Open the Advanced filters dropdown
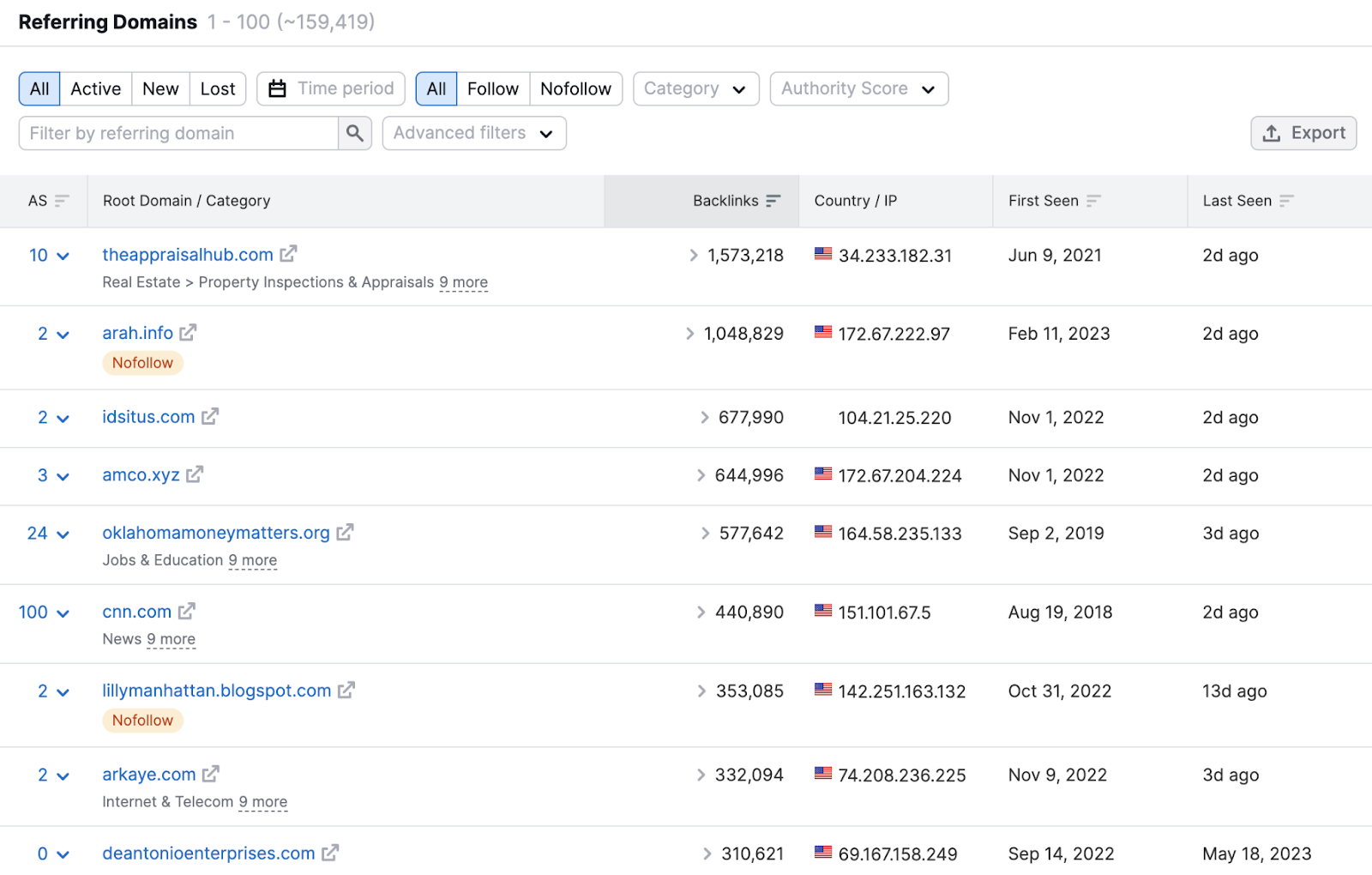The width and height of the screenshot is (1372, 875). click(474, 133)
